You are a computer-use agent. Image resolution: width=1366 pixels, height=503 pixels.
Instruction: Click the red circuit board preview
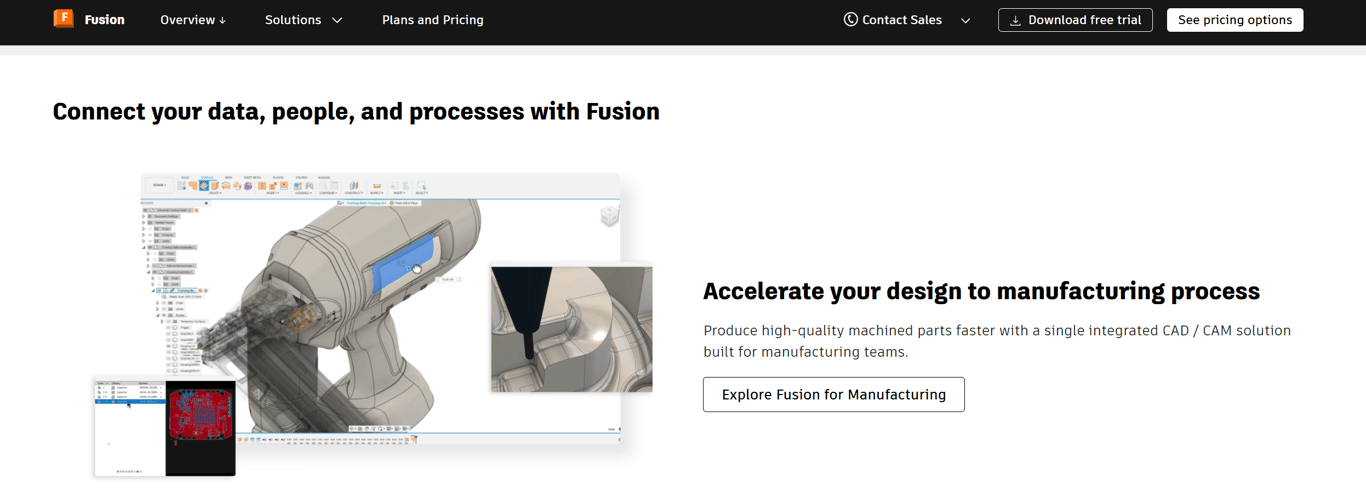coord(201,415)
